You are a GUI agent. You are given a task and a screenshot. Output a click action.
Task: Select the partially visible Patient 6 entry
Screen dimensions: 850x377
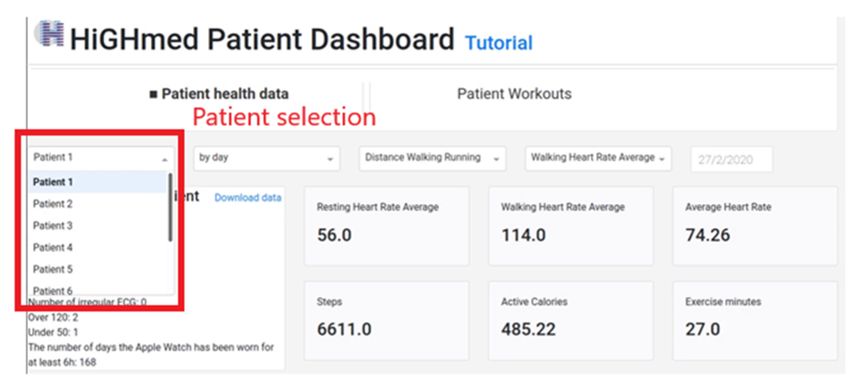(x=98, y=289)
